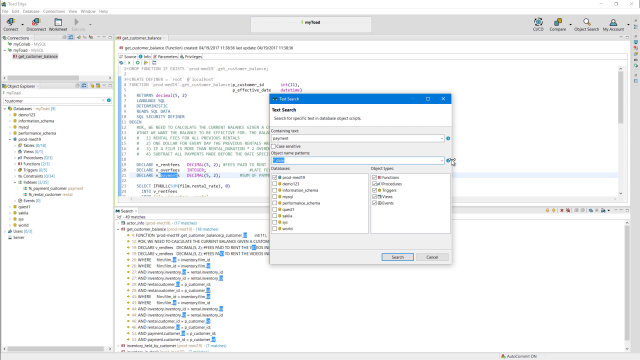Switch to the Privileges tab
This screenshot has width=640, height=360.
[x=191, y=57]
